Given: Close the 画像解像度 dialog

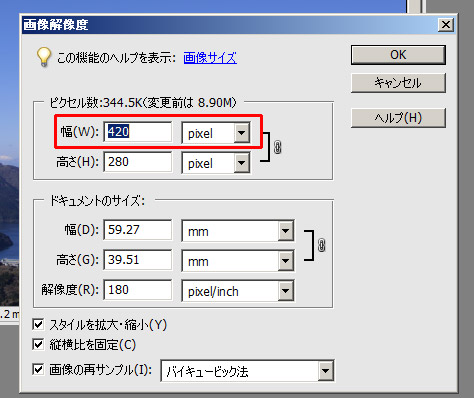Looking at the screenshot, I should 446,25.
